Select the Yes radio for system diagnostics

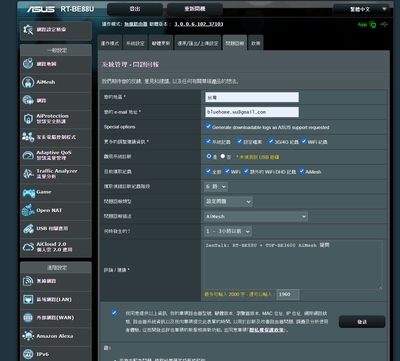[209, 156]
